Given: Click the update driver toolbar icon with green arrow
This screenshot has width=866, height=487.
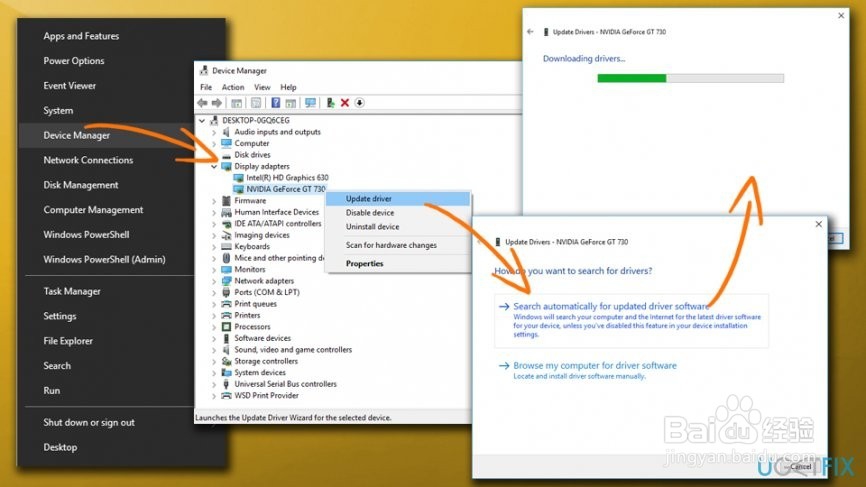Looking at the screenshot, I should click(330, 103).
